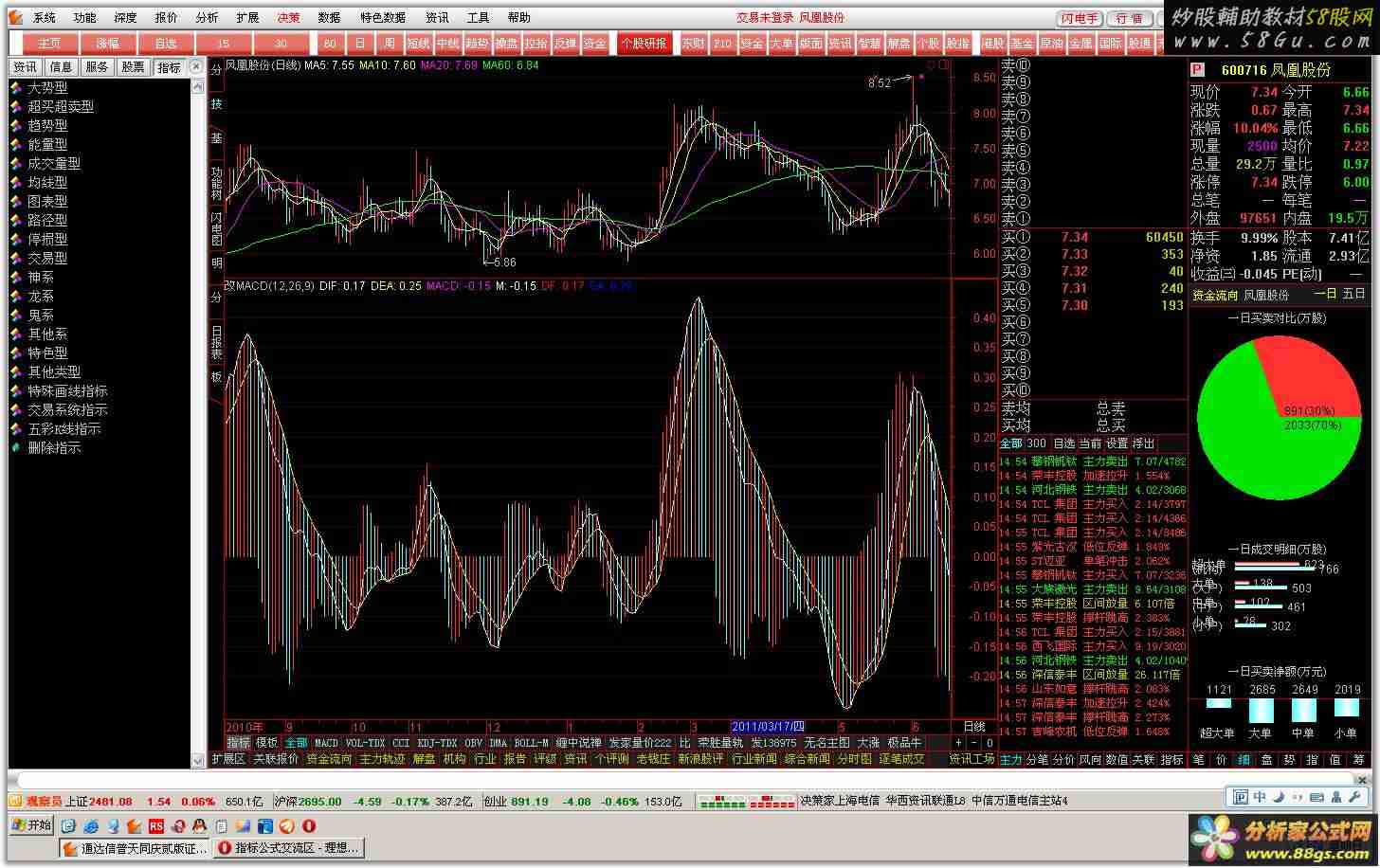Switch to the 资讯 sidebar tab

coord(25,67)
